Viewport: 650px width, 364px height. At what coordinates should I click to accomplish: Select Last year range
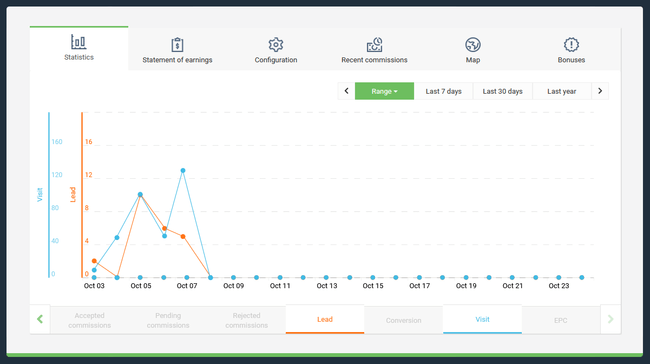[561, 91]
